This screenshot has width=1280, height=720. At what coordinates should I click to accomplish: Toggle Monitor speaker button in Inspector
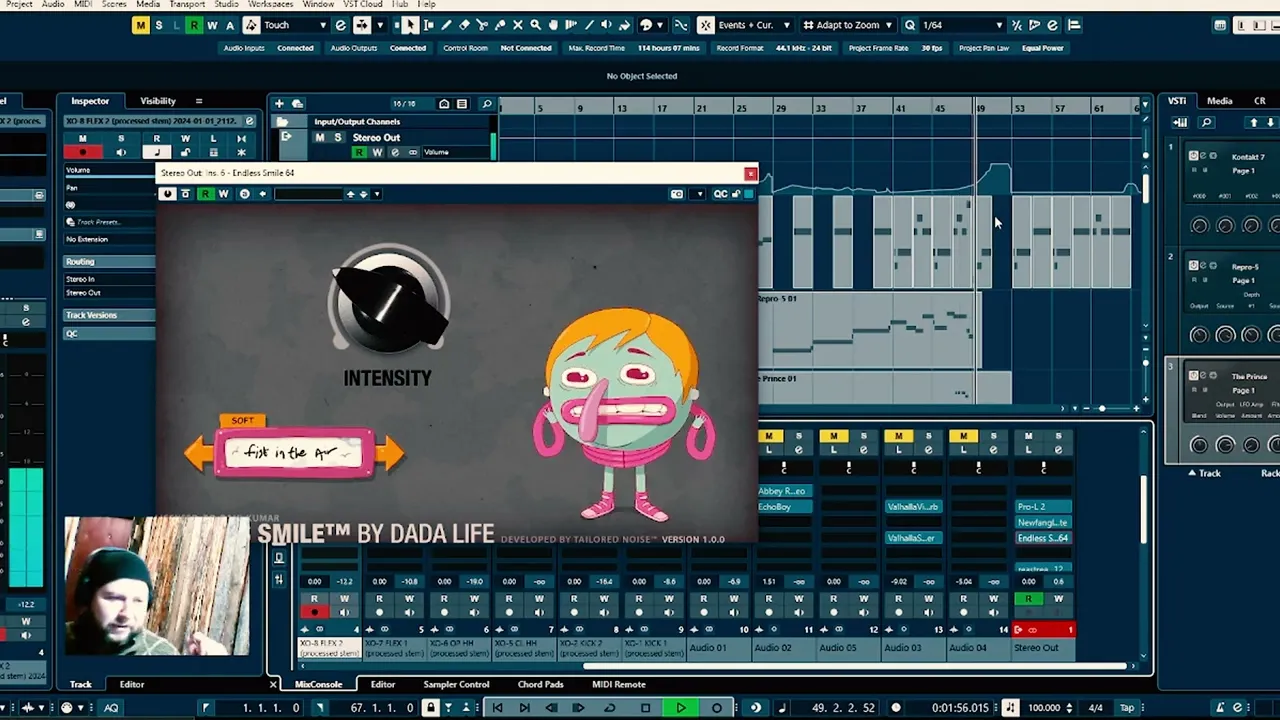(x=121, y=152)
